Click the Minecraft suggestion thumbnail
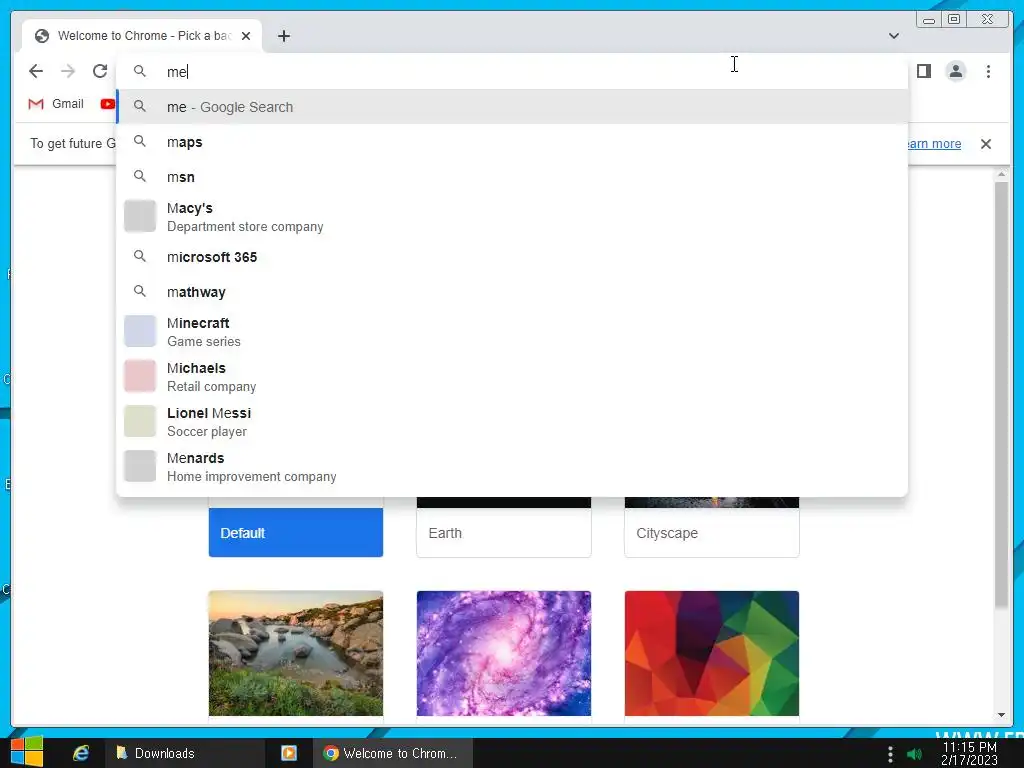Image resolution: width=1024 pixels, height=768 pixels. [140, 331]
